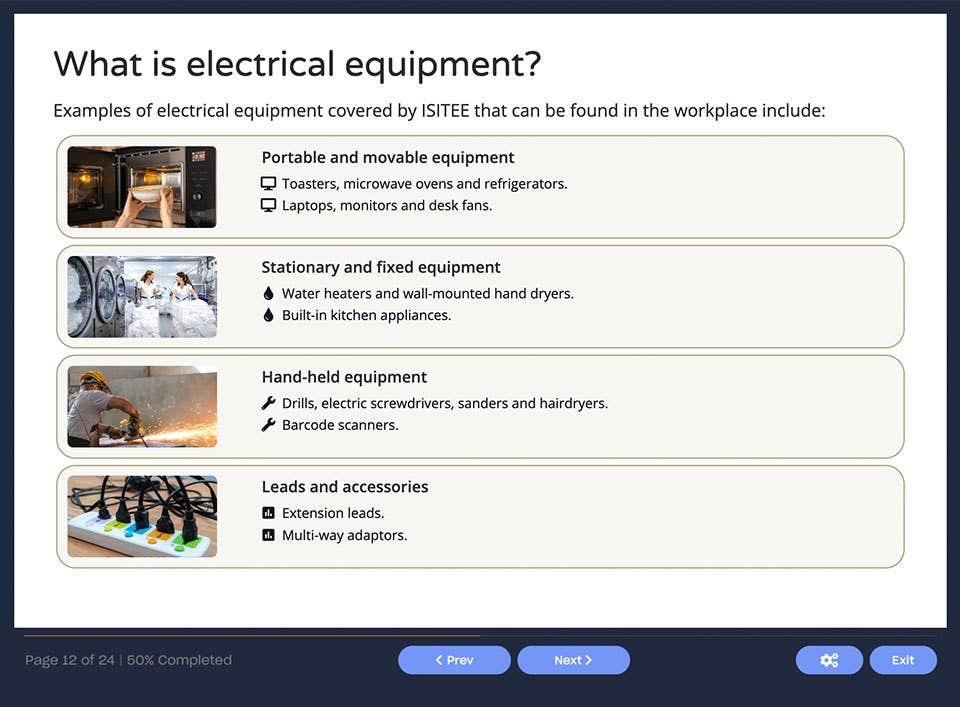Open settings with the gears button
This screenshot has width=960, height=707.
pyautogui.click(x=829, y=660)
